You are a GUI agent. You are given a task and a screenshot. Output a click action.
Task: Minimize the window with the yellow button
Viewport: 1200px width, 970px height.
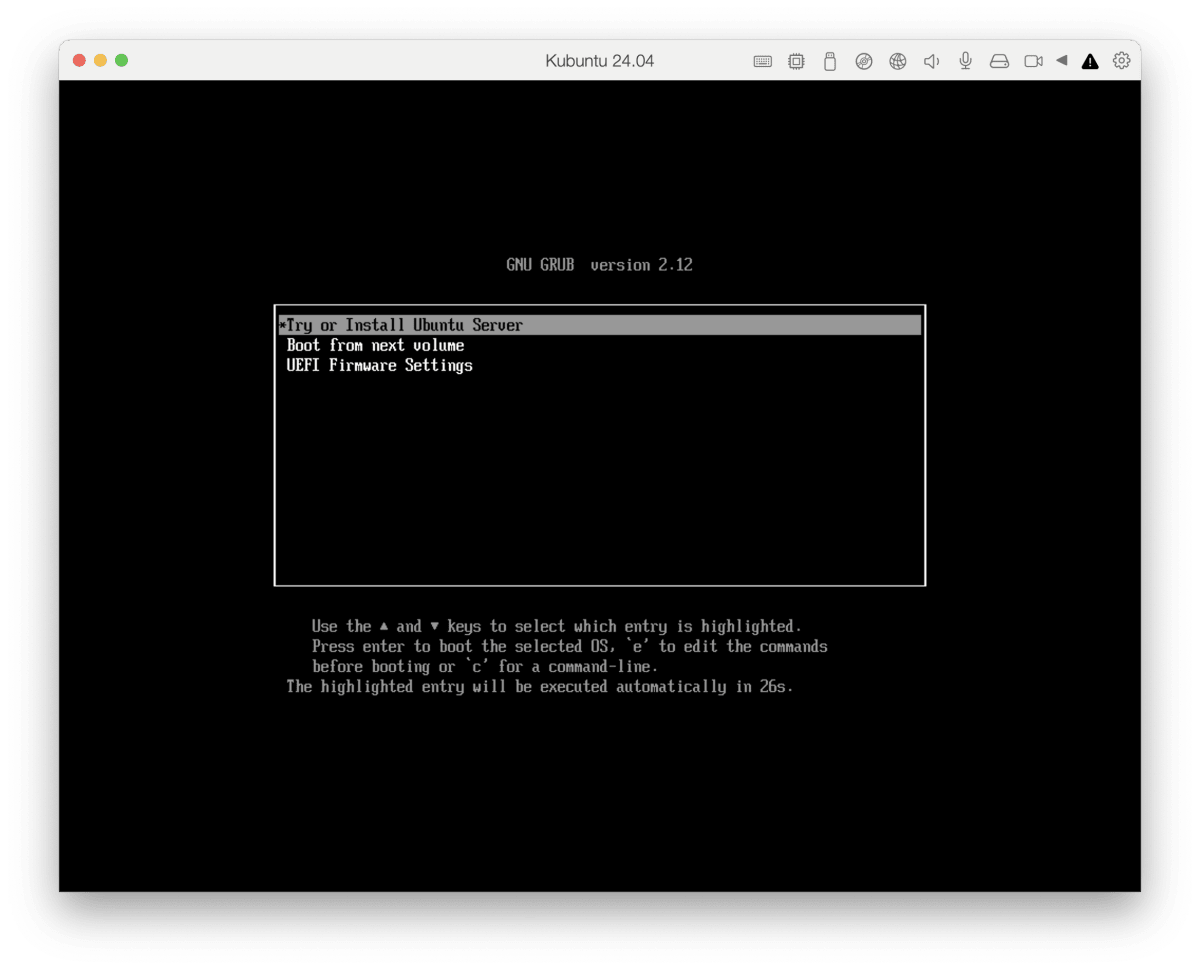pos(101,61)
